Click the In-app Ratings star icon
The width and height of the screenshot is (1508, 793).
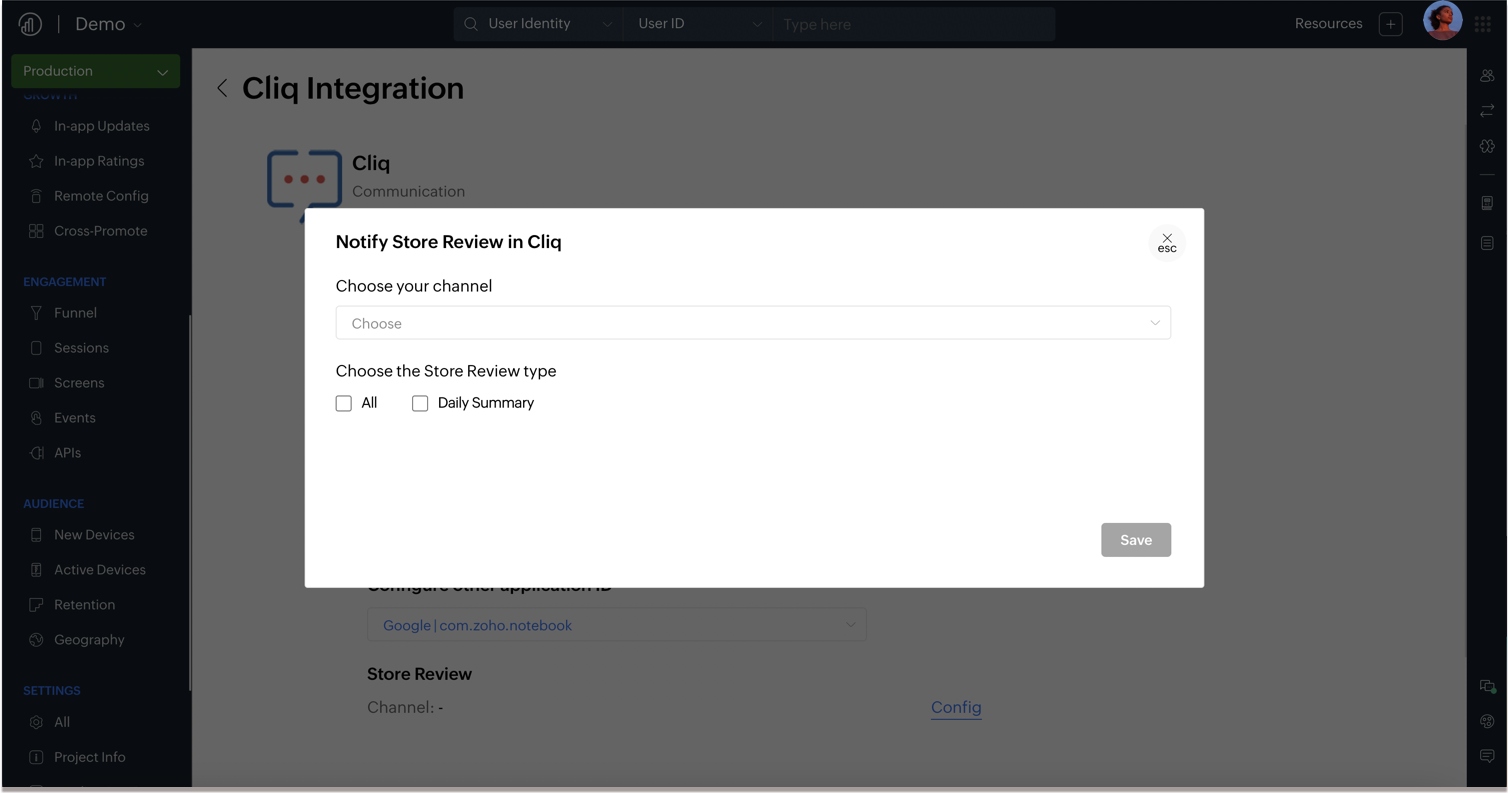click(36, 161)
